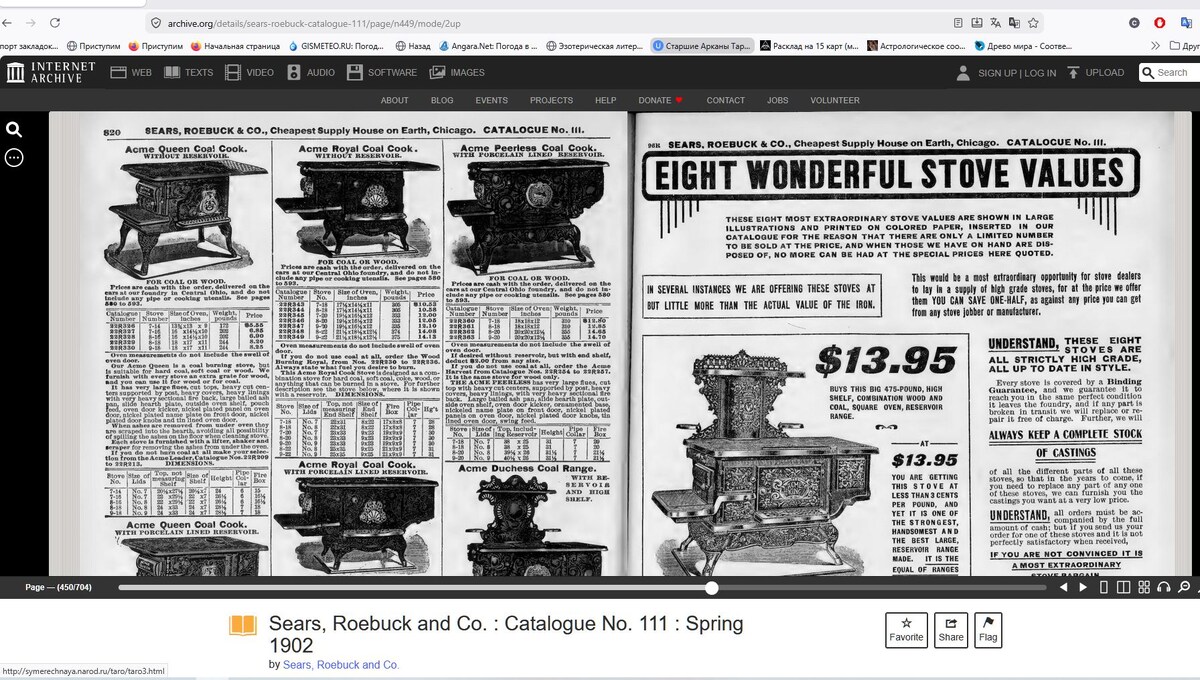This screenshot has width=1200, height=680.
Task: Click the page scrubber slider handle
Action: [x=712, y=587]
